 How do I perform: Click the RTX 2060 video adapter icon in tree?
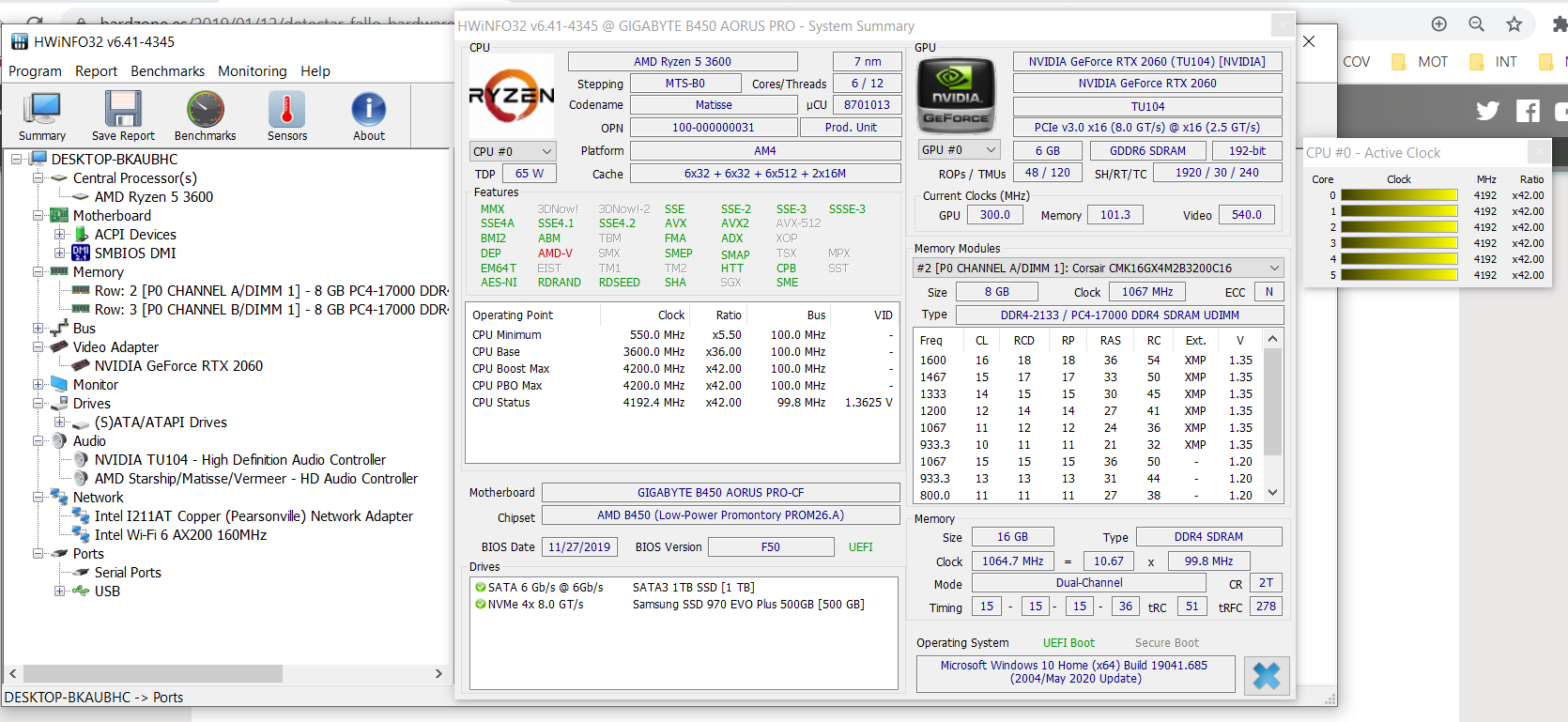[x=81, y=365]
